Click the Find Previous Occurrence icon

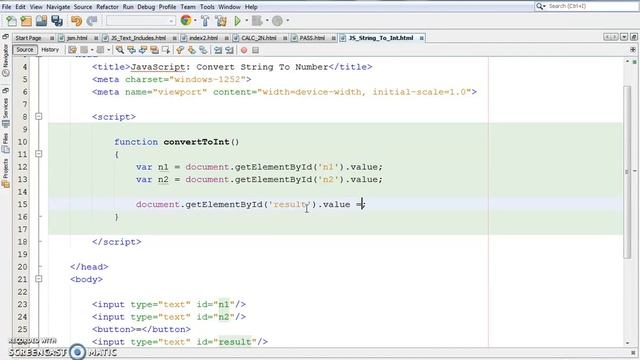[x=131, y=50]
